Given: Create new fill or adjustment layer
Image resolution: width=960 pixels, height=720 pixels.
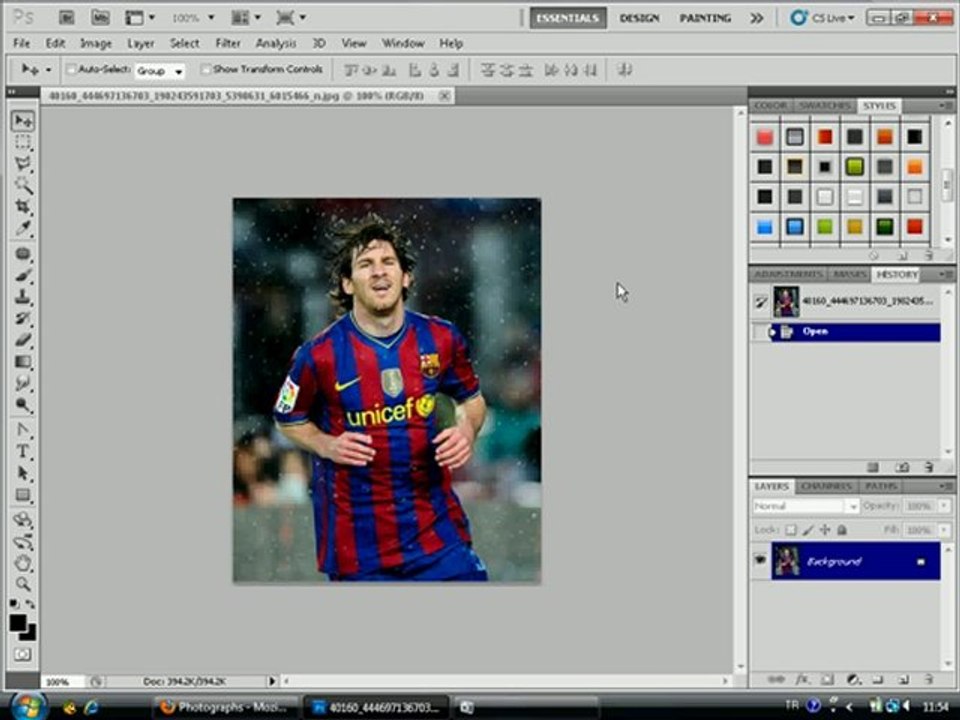Looking at the screenshot, I should click(853, 679).
